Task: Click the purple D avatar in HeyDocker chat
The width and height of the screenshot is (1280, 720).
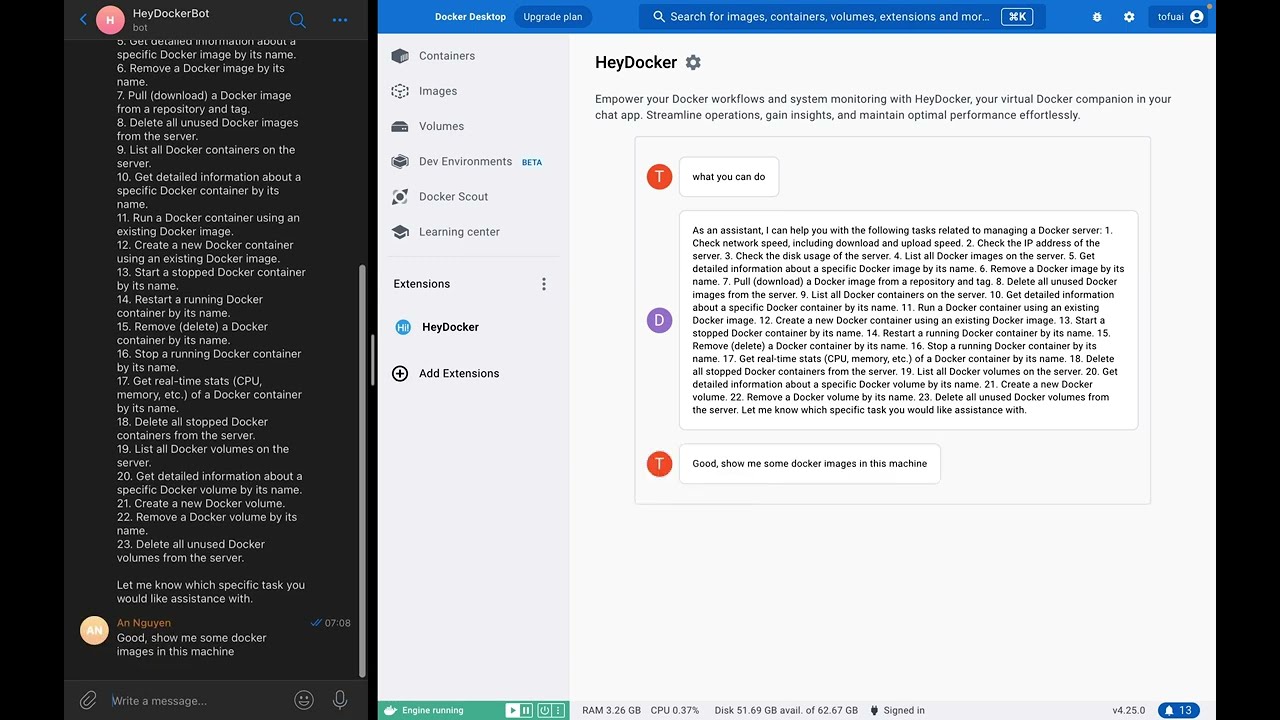Action: 659,320
